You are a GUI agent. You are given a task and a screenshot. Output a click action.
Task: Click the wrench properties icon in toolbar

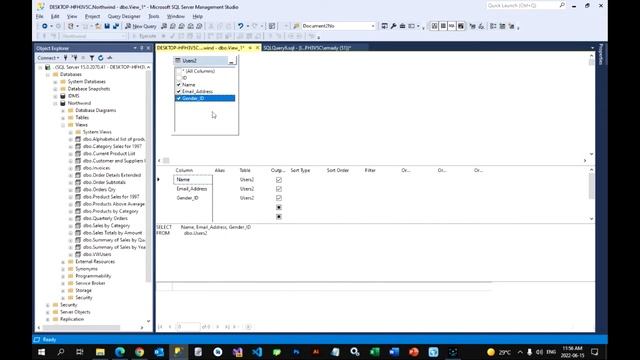(393, 26)
